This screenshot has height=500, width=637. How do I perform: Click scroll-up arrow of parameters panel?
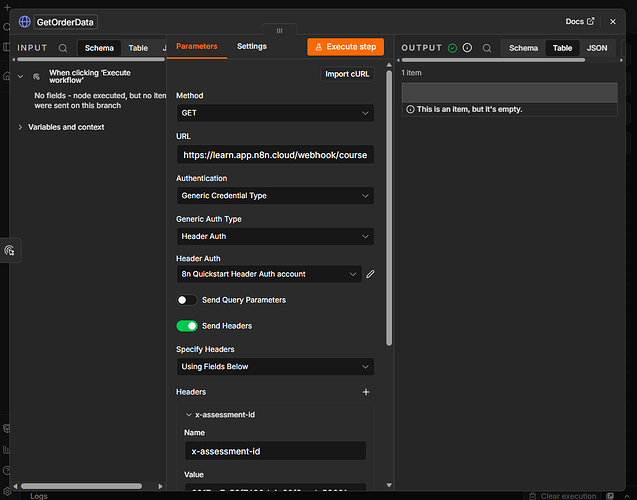point(389,65)
